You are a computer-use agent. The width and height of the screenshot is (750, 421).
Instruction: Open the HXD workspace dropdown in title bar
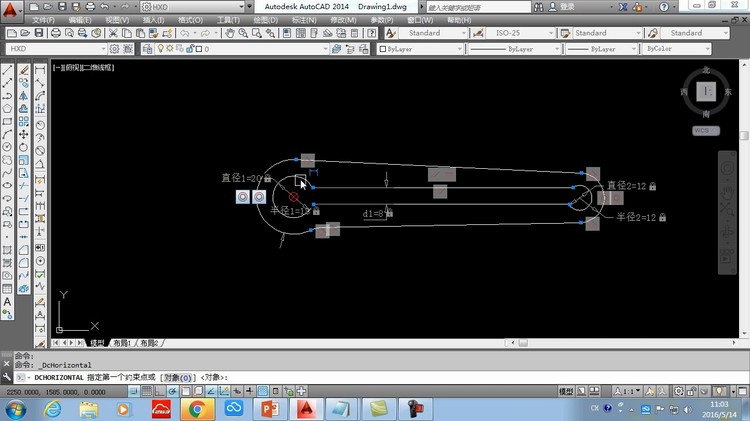[x=193, y=7]
